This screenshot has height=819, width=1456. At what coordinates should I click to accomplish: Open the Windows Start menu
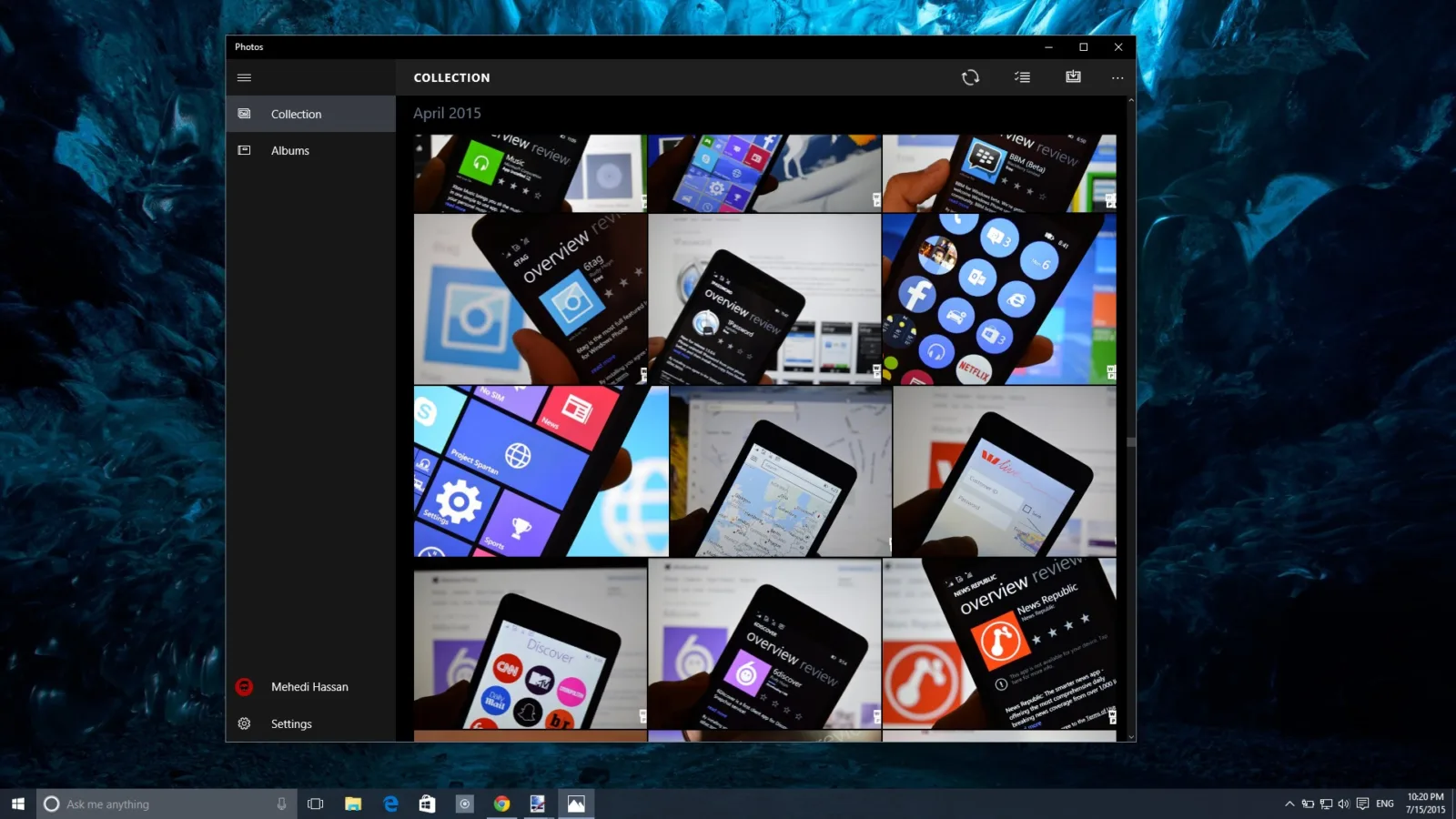pos(18,804)
